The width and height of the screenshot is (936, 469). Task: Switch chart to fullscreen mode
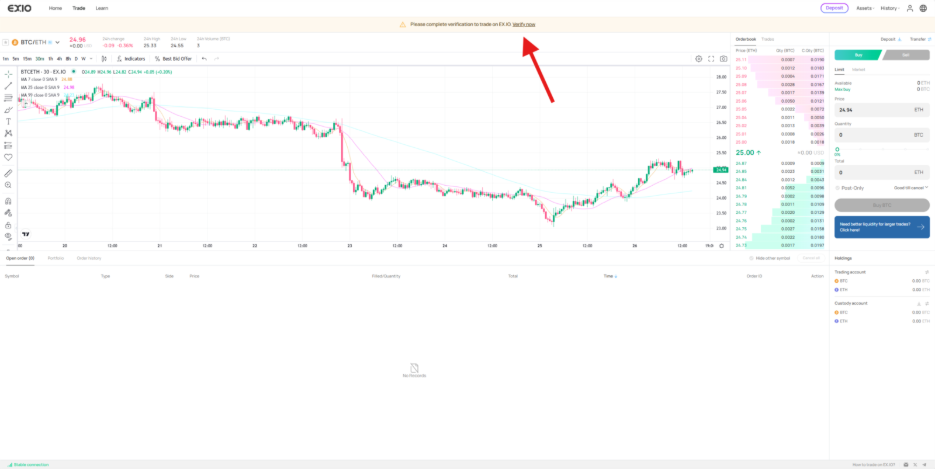[x=711, y=59]
